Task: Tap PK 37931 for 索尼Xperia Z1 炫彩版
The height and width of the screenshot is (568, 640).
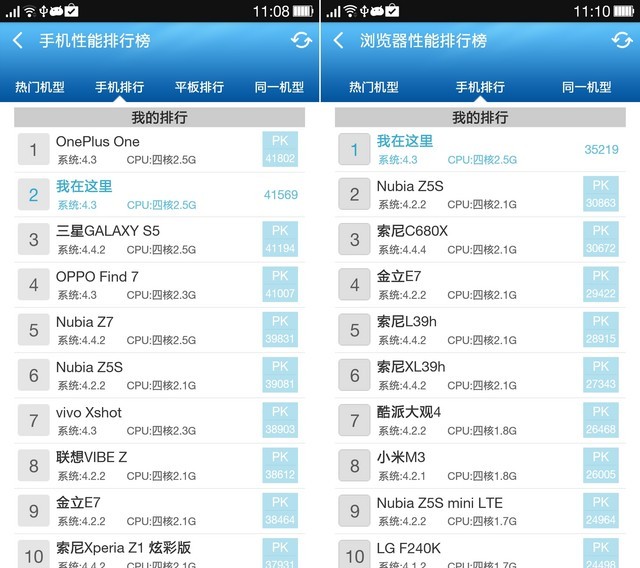Action: click(280, 554)
